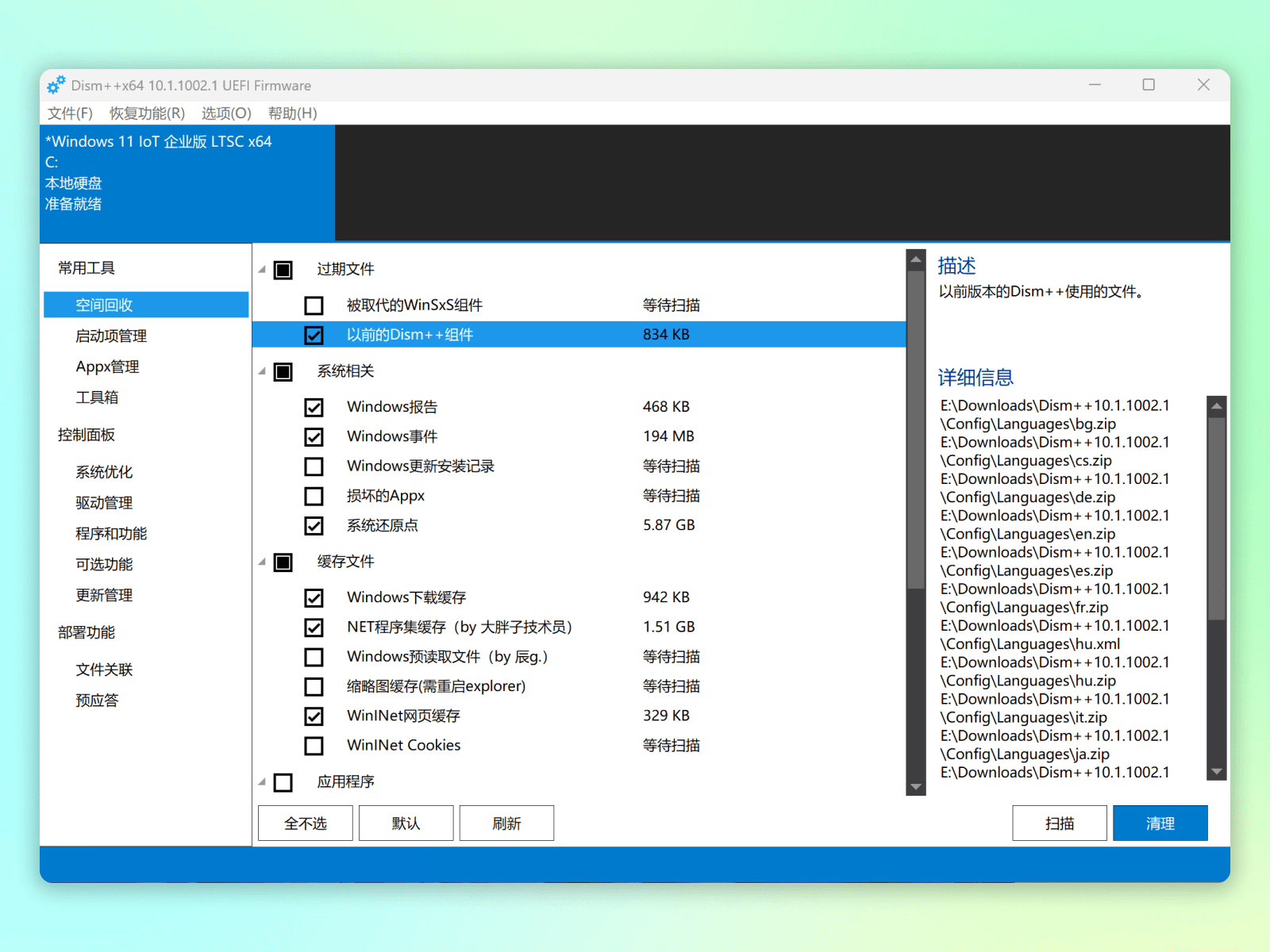Open the 帮助(H) menu
1270x952 pixels.
coord(292,113)
